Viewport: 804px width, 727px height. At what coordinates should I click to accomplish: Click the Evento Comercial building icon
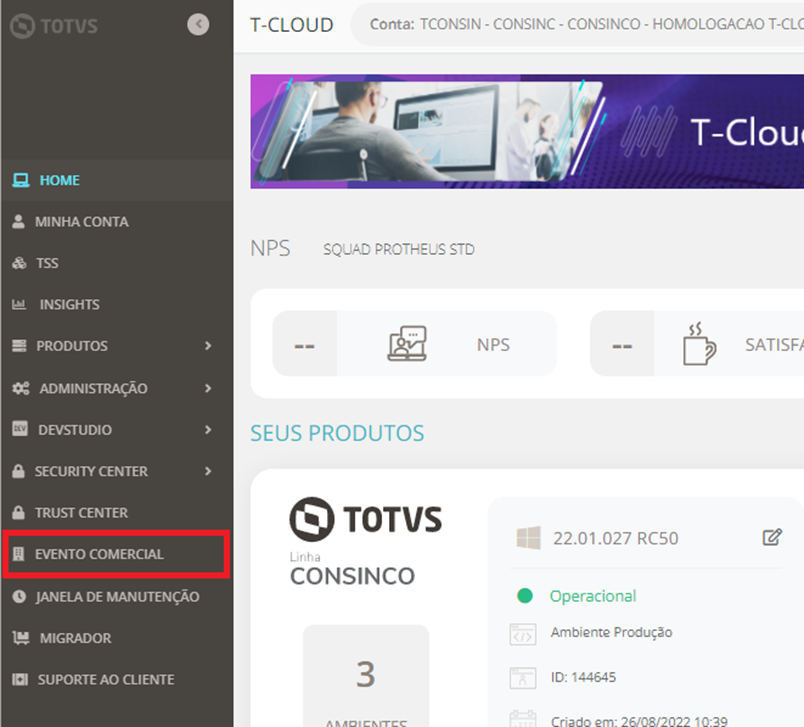(x=18, y=554)
